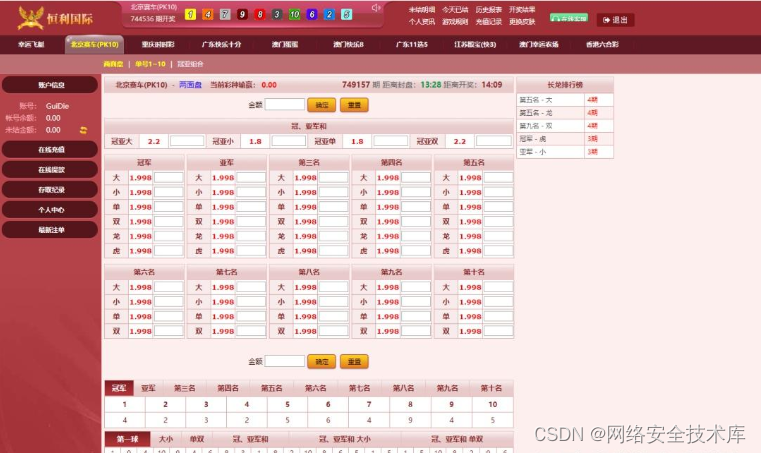Open 历史报表 in the top menu
The height and width of the screenshot is (453, 761).
coord(488,10)
